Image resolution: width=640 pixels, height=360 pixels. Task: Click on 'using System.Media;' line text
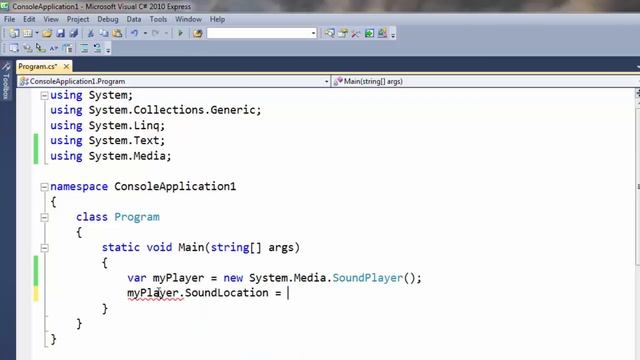111,156
